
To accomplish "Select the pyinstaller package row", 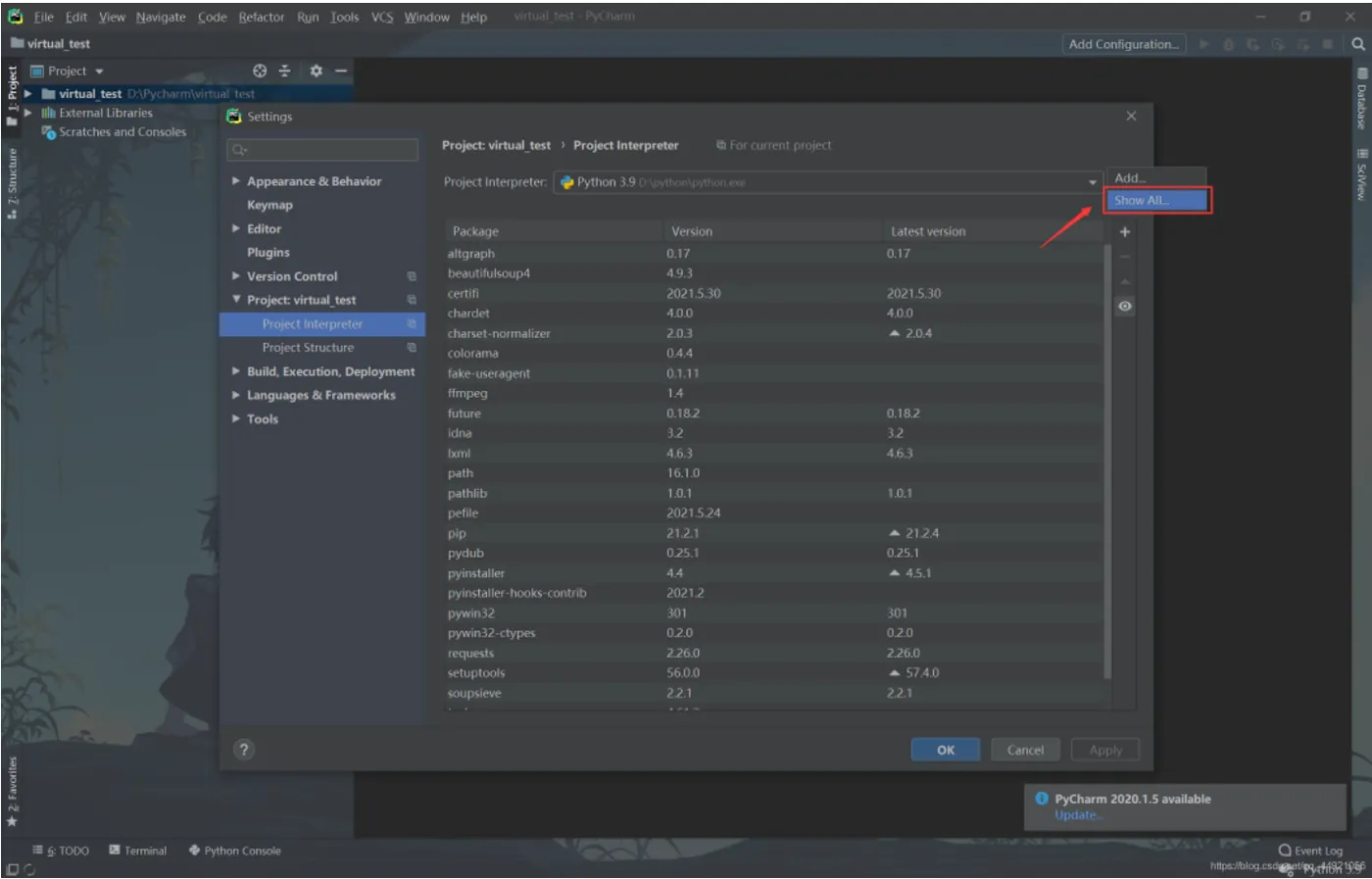I will (x=774, y=573).
